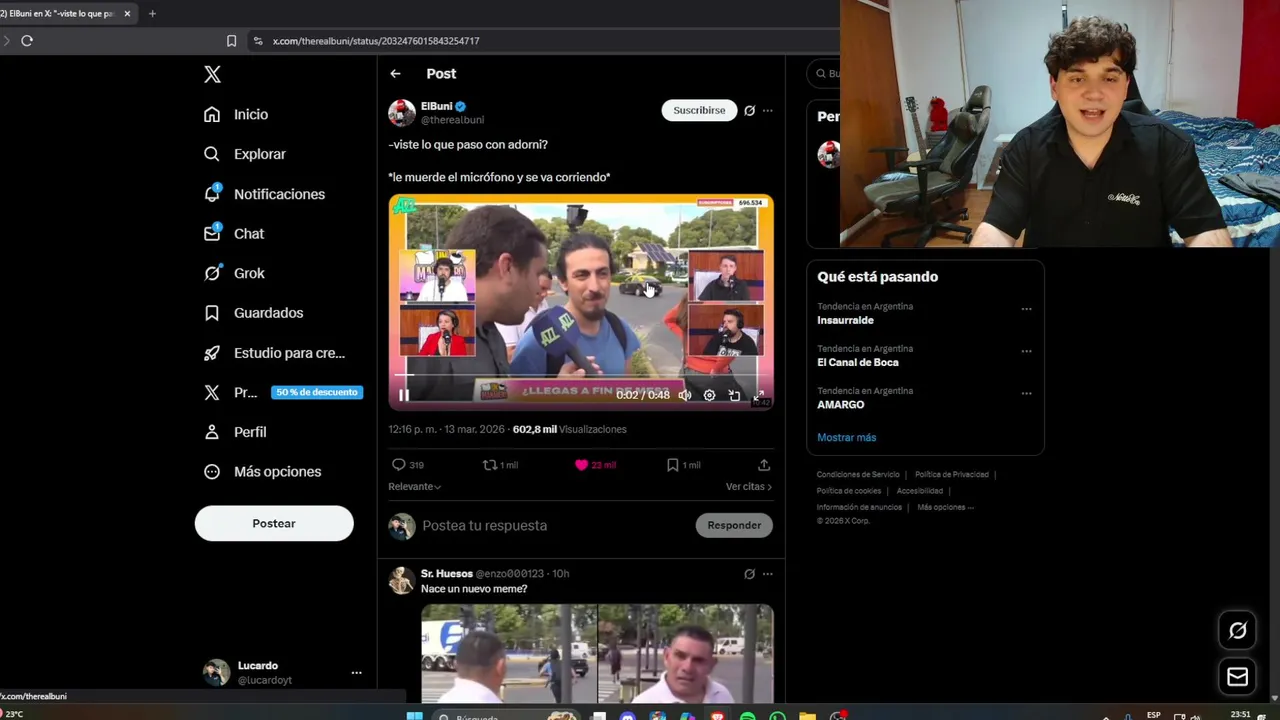Open Grok from the sidebar

click(234, 273)
